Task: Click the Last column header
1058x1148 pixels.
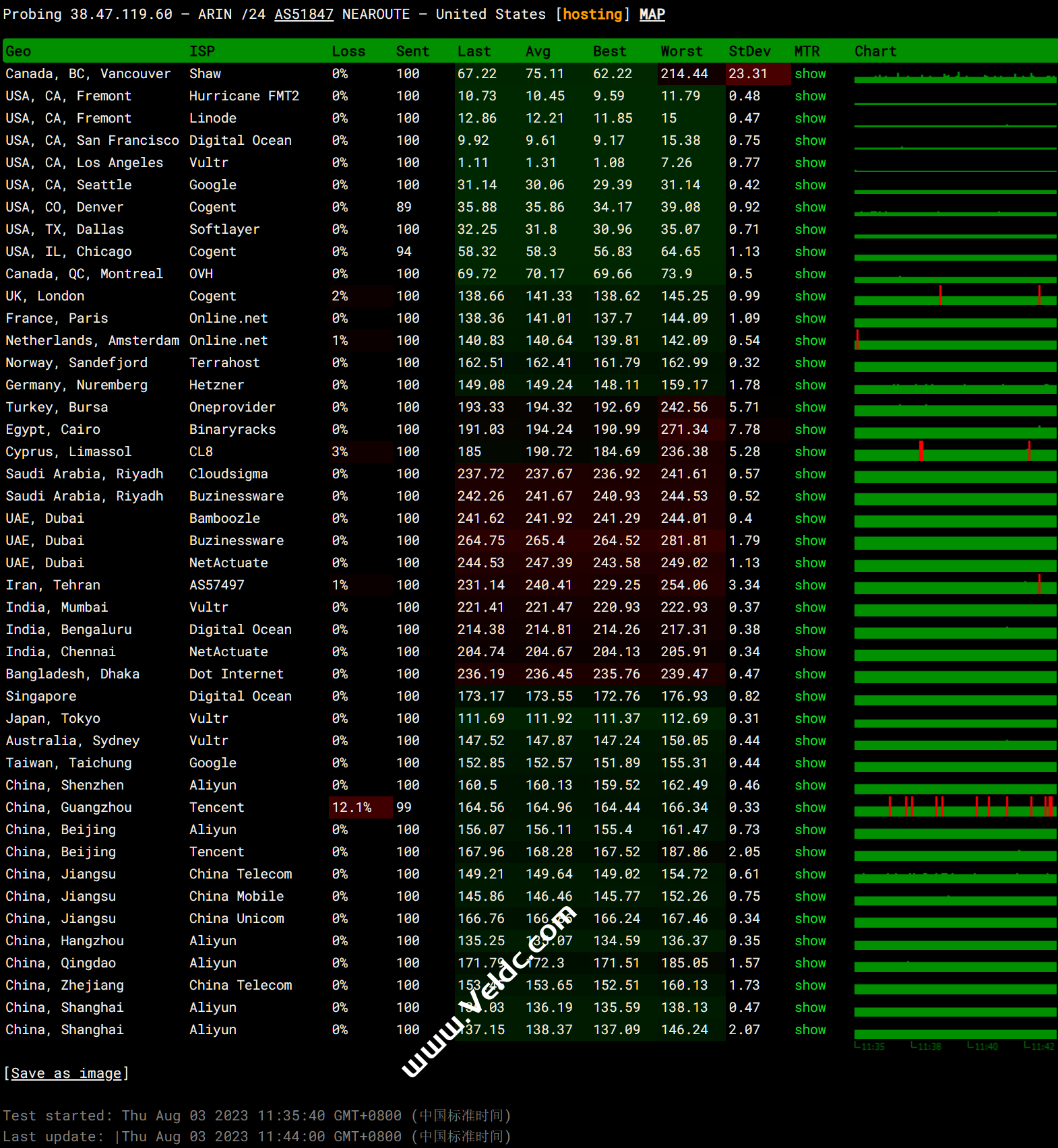Action: click(x=474, y=51)
